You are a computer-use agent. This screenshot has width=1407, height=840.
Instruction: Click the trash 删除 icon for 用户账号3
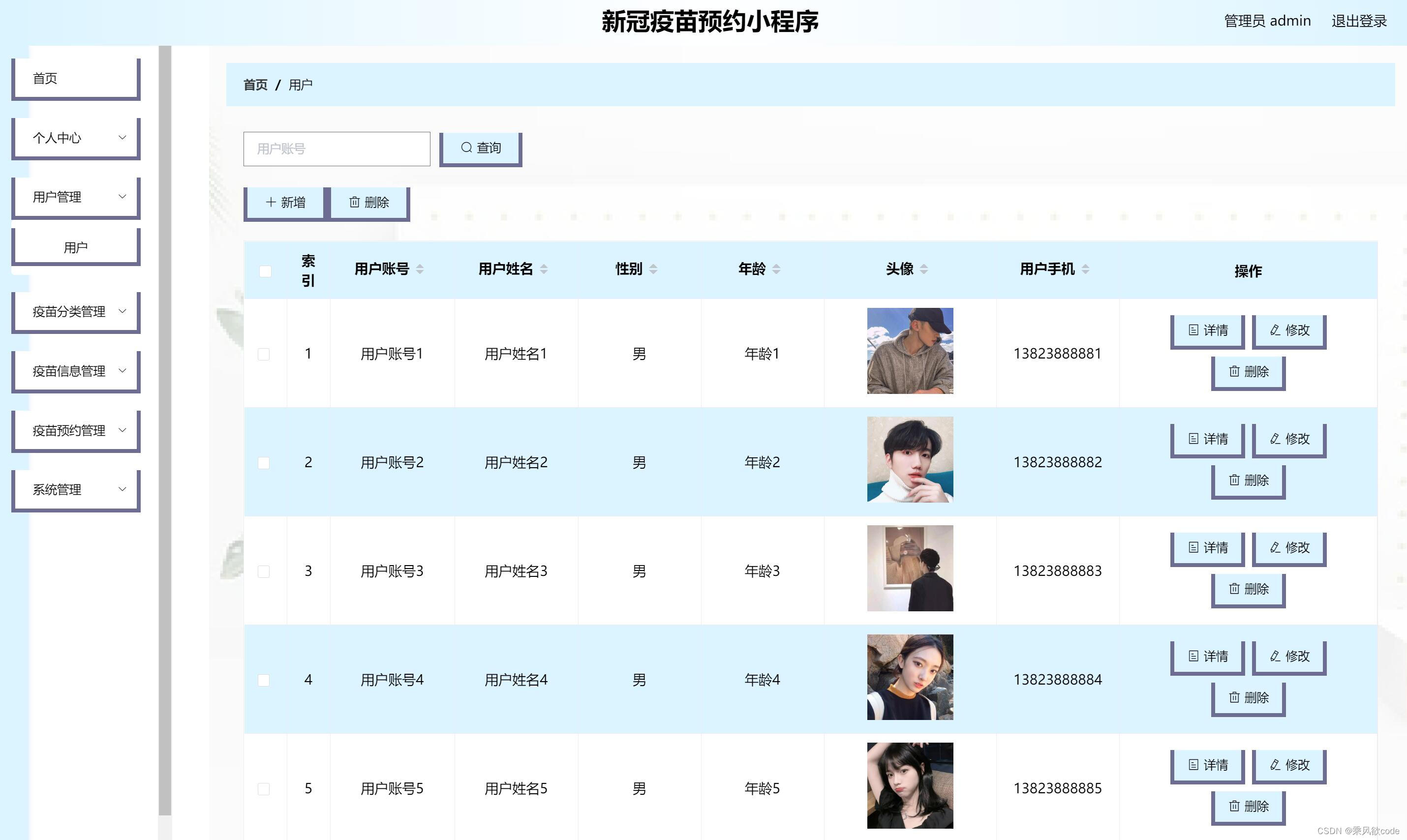pyautogui.click(x=1234, y=589)
